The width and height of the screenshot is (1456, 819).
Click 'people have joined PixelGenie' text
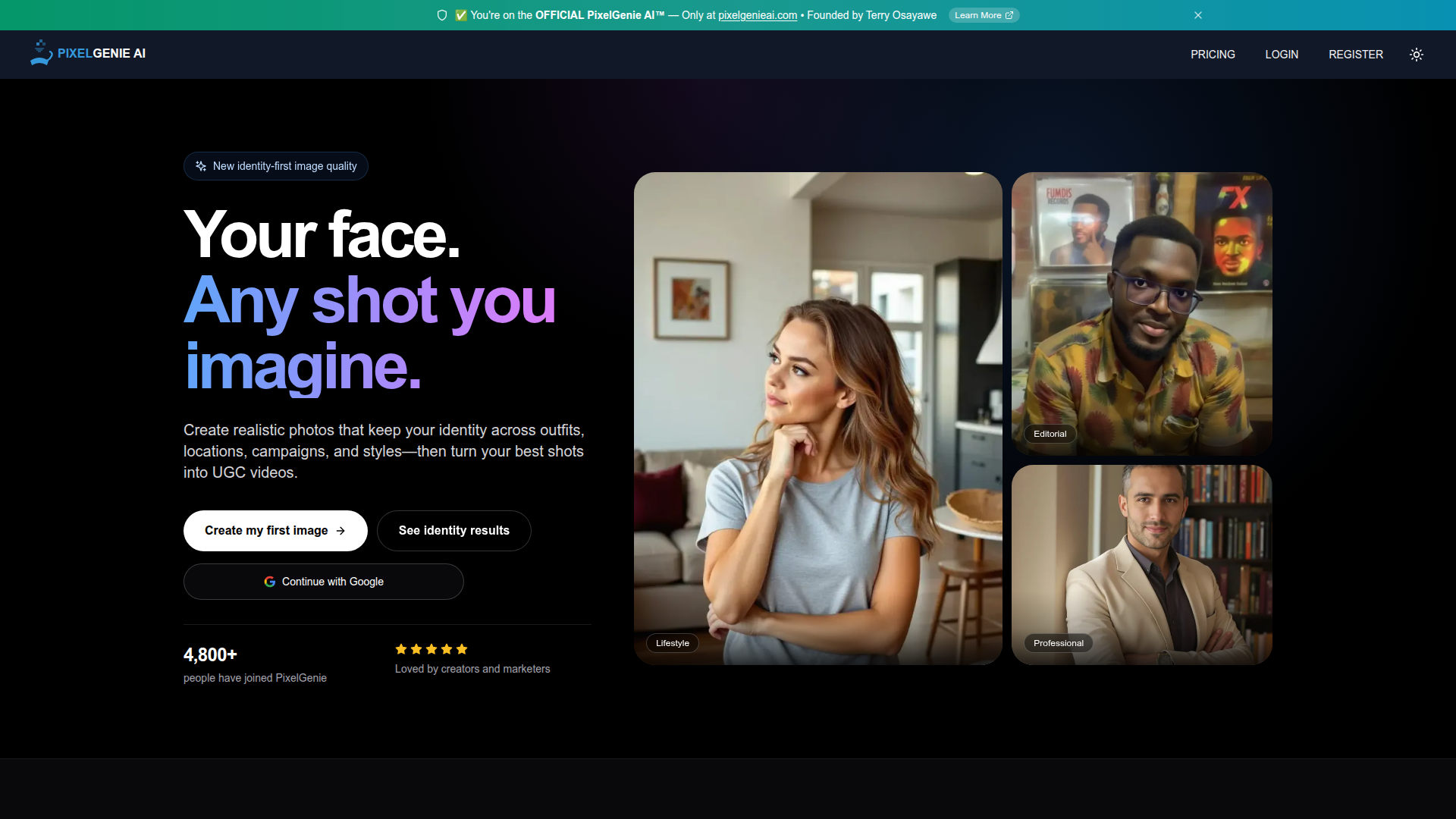pos(255,678)
